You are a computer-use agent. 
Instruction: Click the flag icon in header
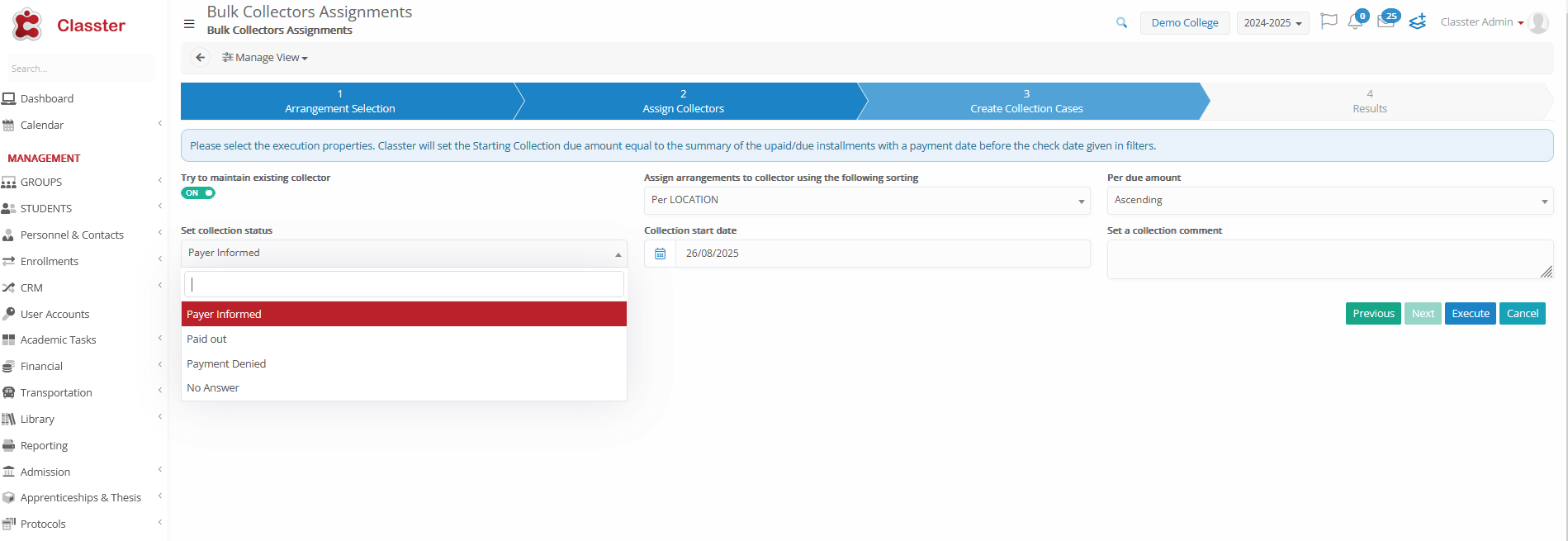point(1329,21)
